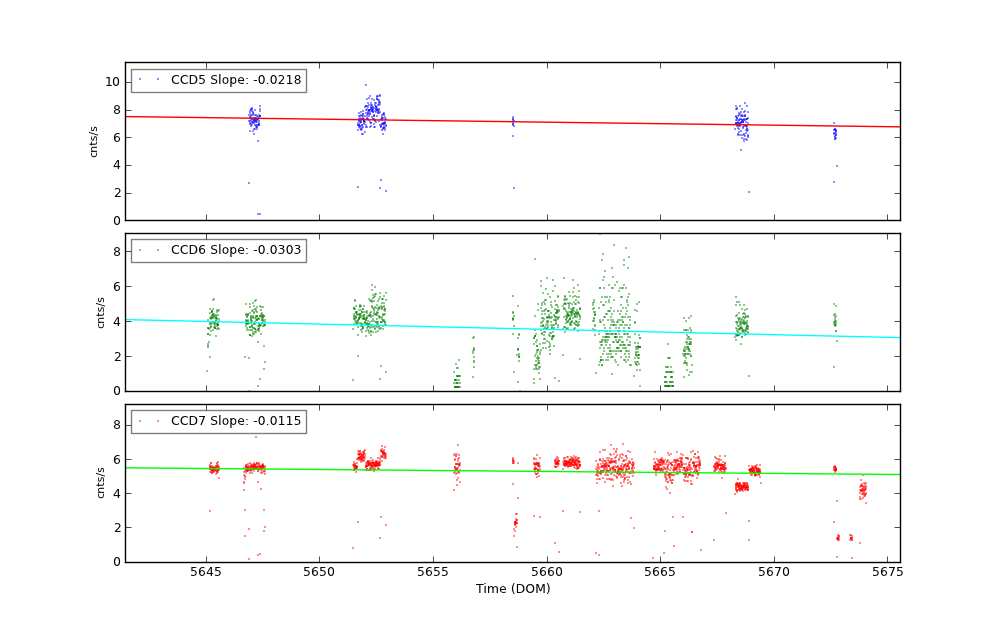Select the 5670 x-axis tick label
Screen dimensions: 1000x624
tap(774, 572)
